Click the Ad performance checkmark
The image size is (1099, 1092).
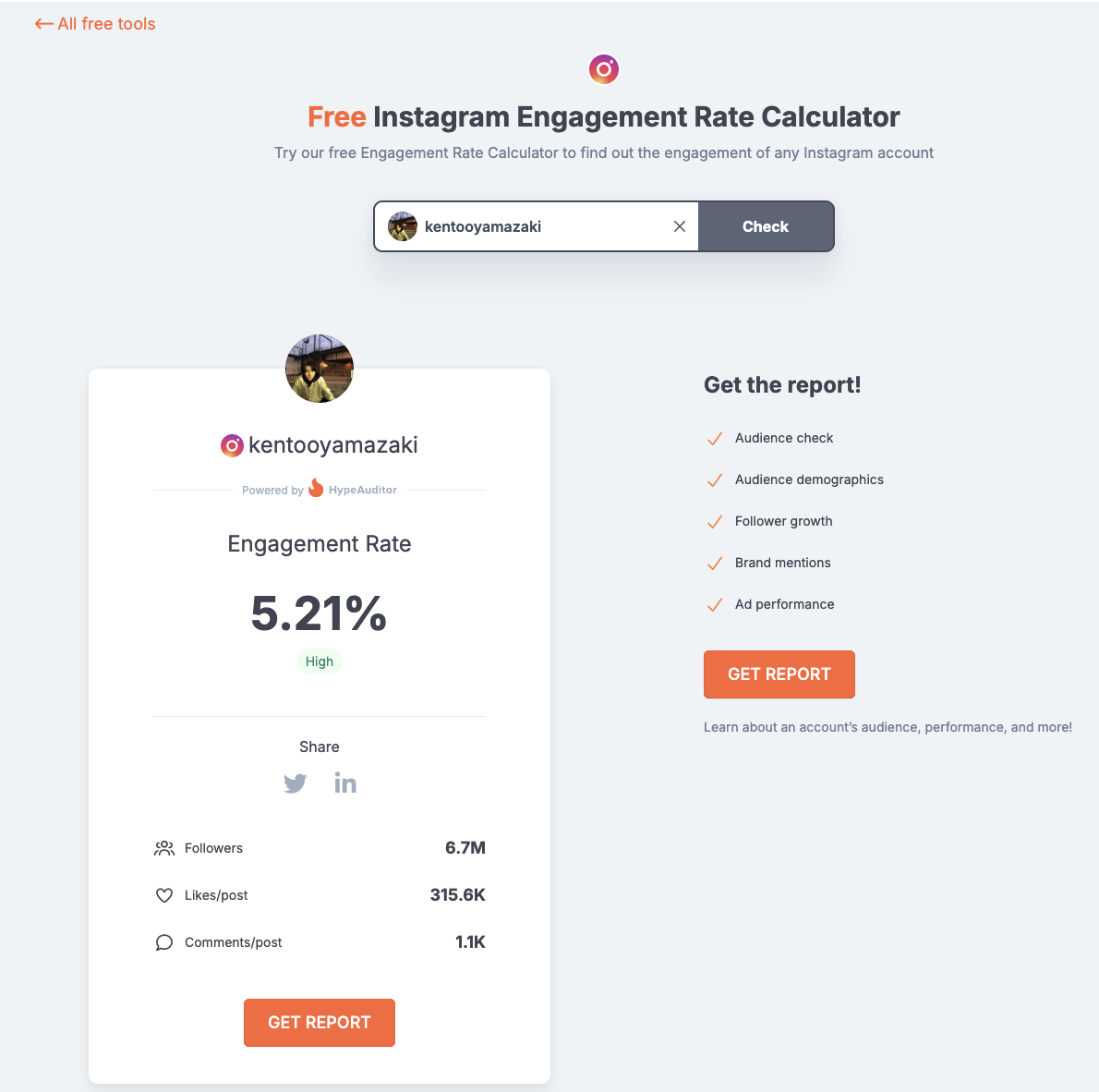coord(714,605)
